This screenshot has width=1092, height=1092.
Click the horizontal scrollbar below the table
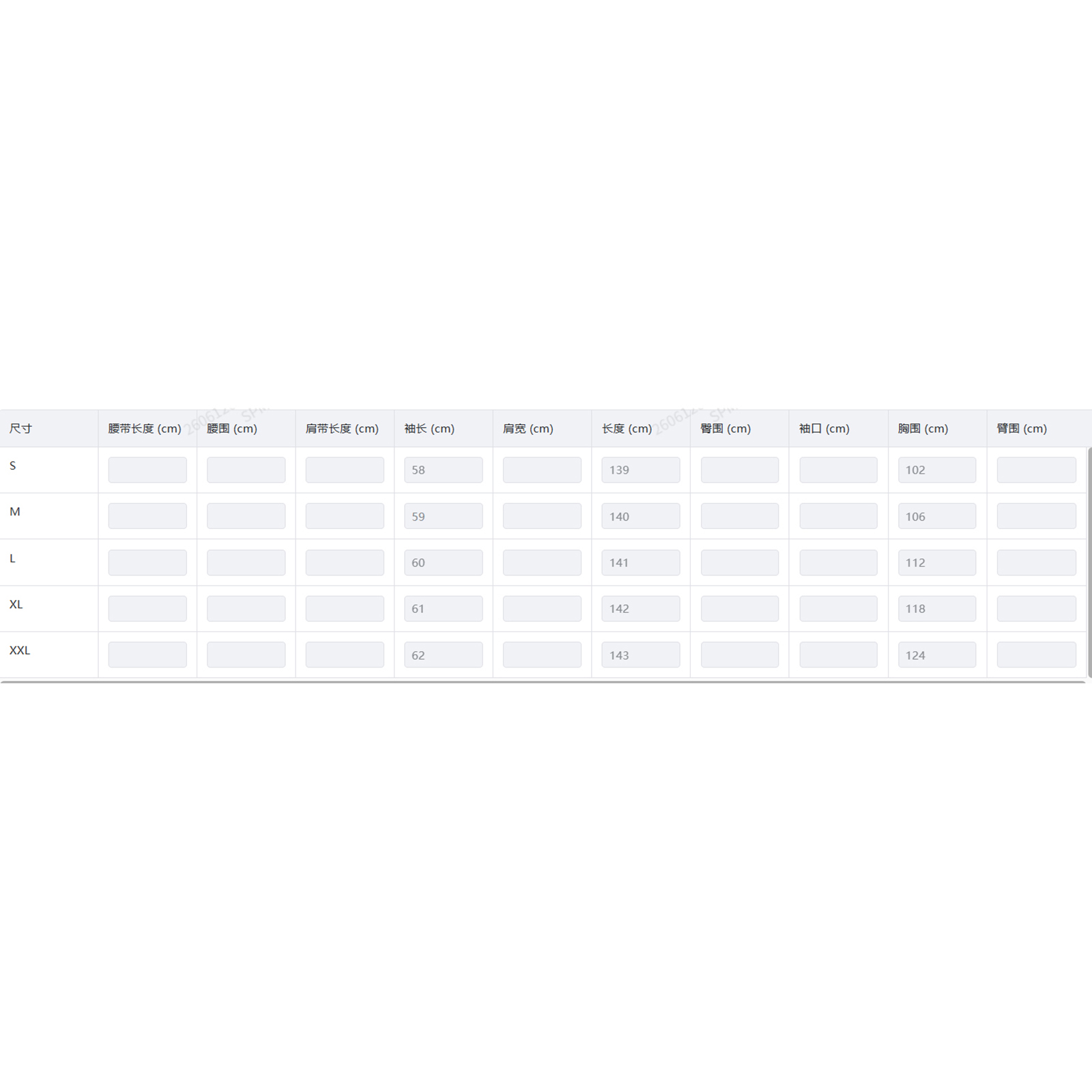tap(543, 681)
